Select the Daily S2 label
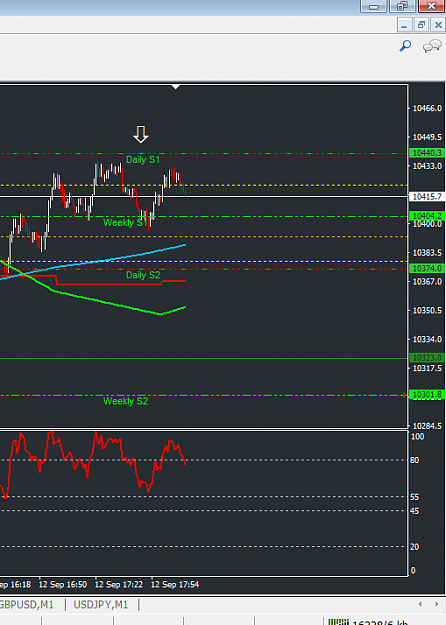 click(143, 275)
